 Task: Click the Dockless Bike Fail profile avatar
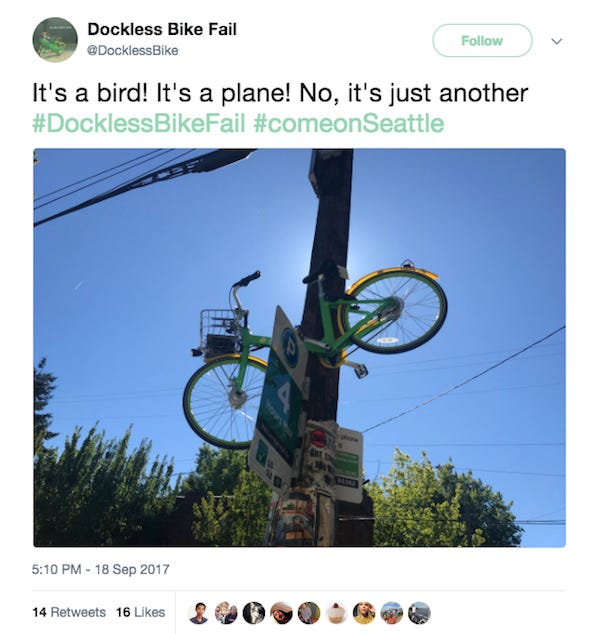click(x=55, y=40)
